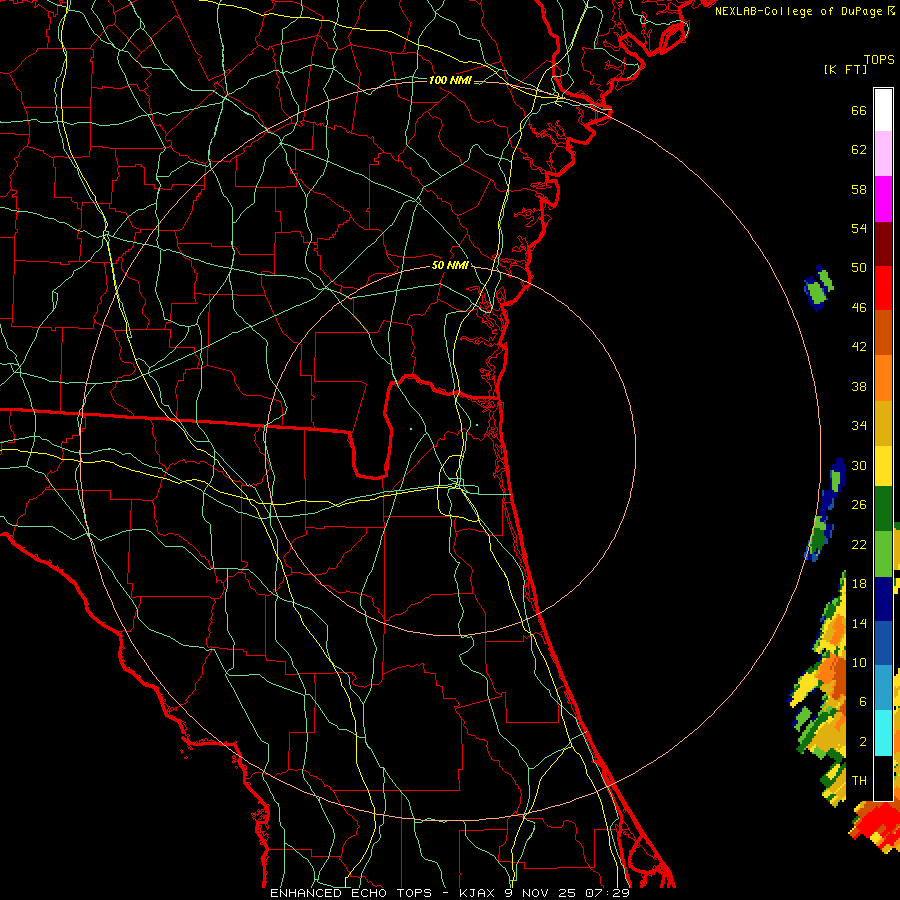Select the dark green legend swatch
Image resolution: width=900 pixels, height=900 pixels.
pyautogui.click(x=883, y=509)
